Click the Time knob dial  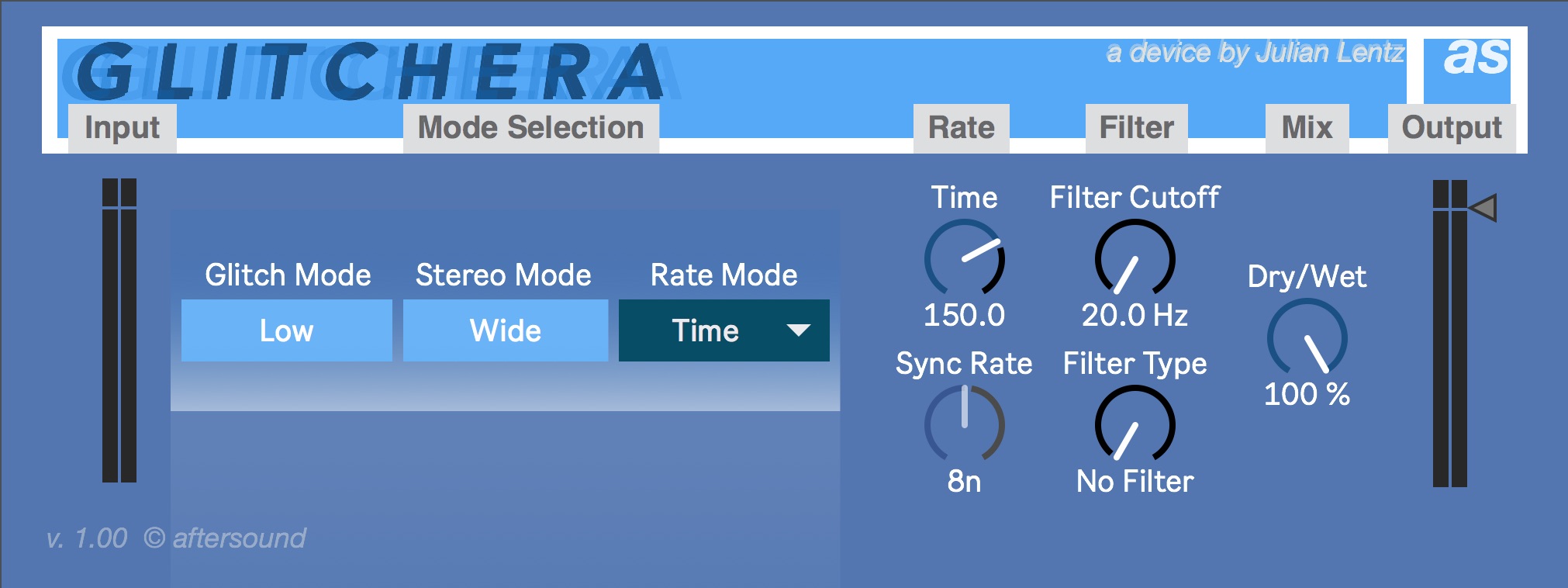click(964, 258)
